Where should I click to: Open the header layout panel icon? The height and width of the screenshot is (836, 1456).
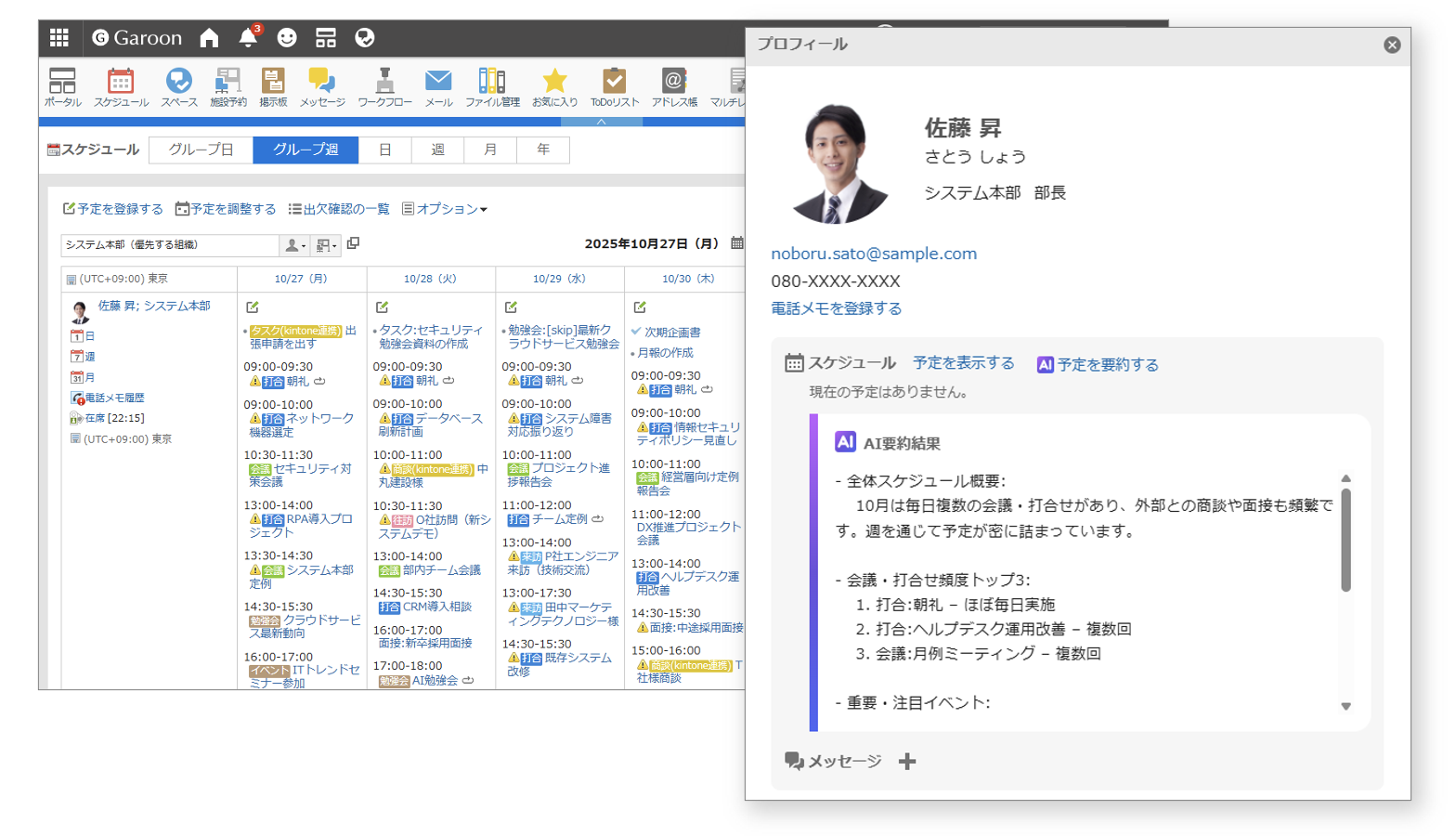[326, 37]
